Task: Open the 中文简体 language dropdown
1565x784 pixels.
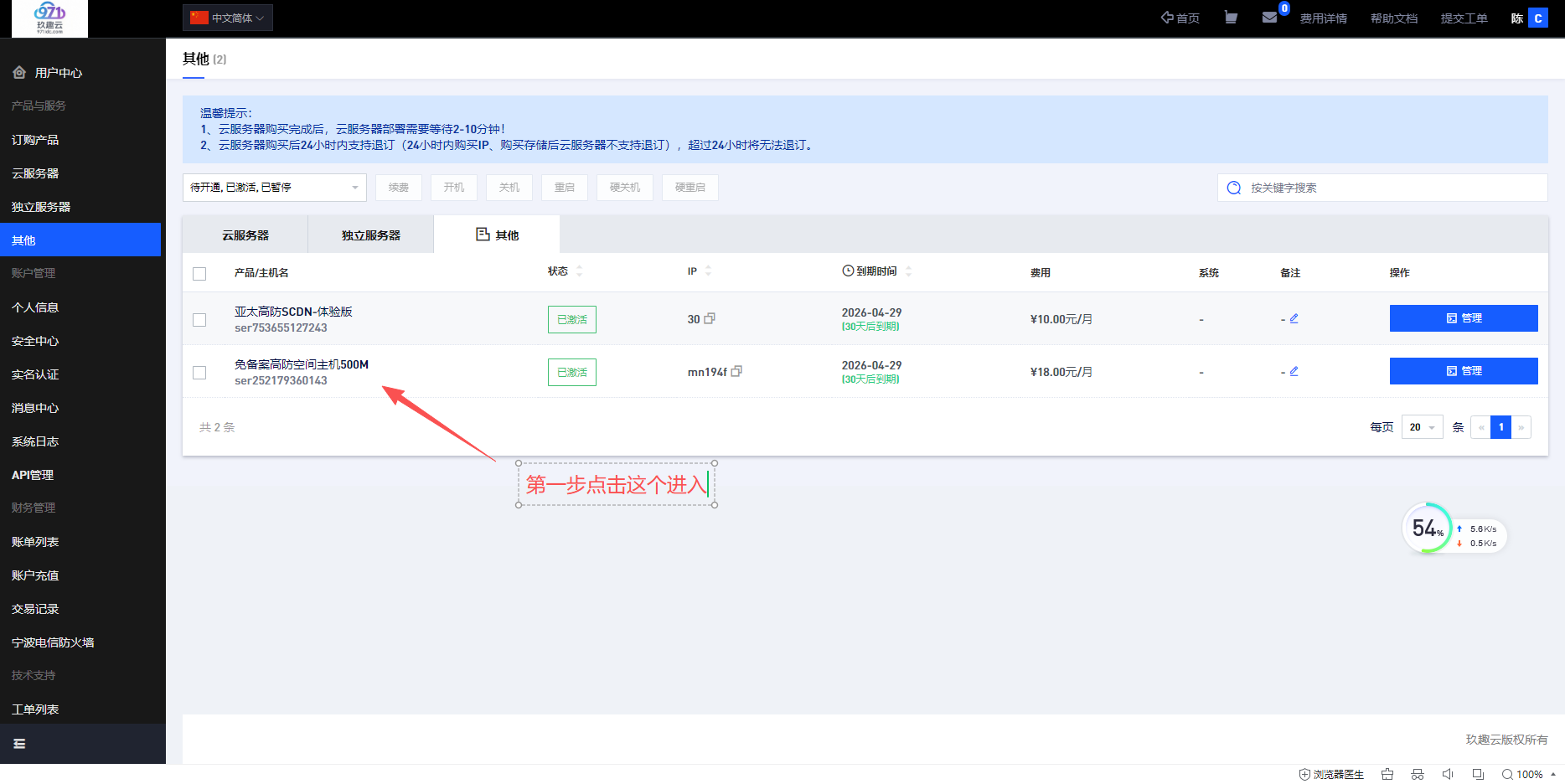Action: (228, 18)
